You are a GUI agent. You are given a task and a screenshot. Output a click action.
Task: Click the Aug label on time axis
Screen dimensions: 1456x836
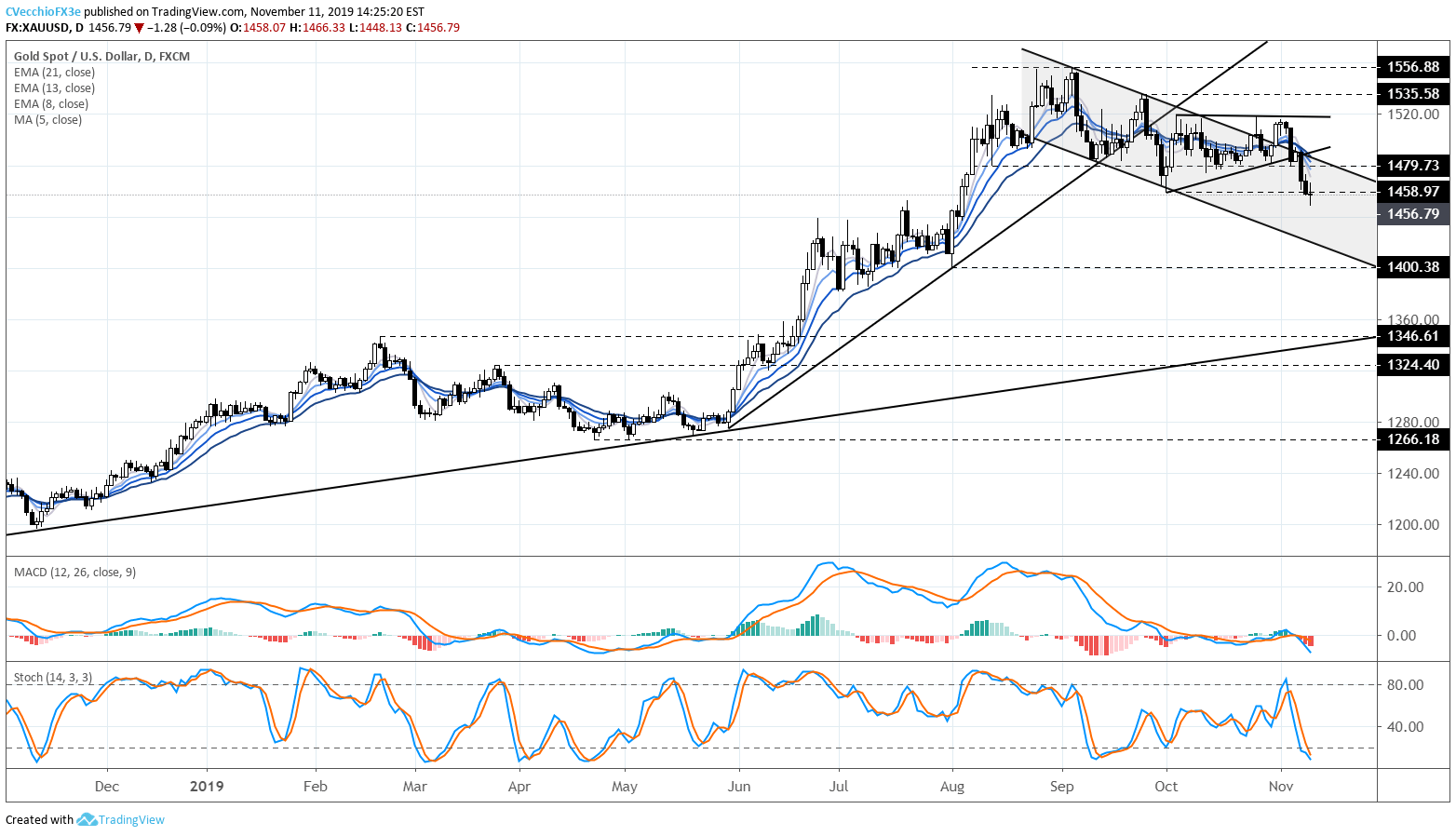pyautogui.click(x=952, y=787)
